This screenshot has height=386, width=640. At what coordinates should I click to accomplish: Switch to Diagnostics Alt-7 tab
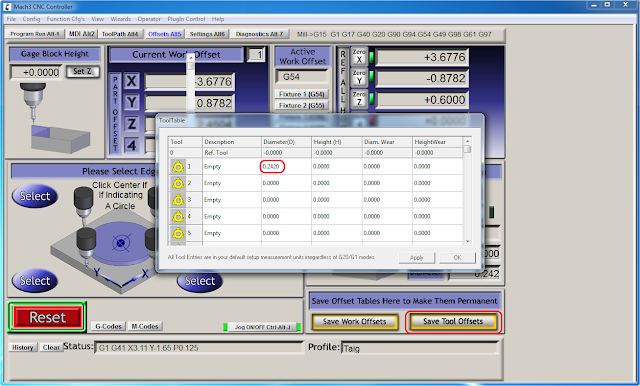259,34
